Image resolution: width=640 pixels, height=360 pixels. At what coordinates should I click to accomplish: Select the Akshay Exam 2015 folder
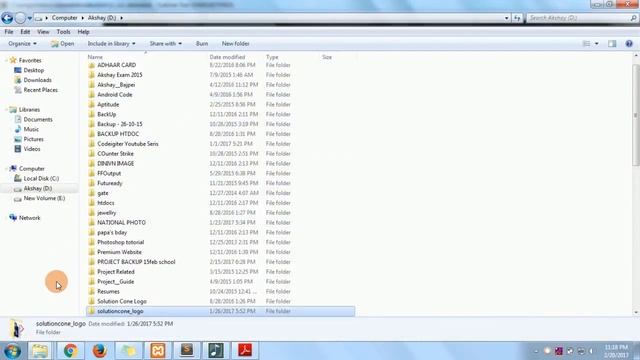[120, 75]
